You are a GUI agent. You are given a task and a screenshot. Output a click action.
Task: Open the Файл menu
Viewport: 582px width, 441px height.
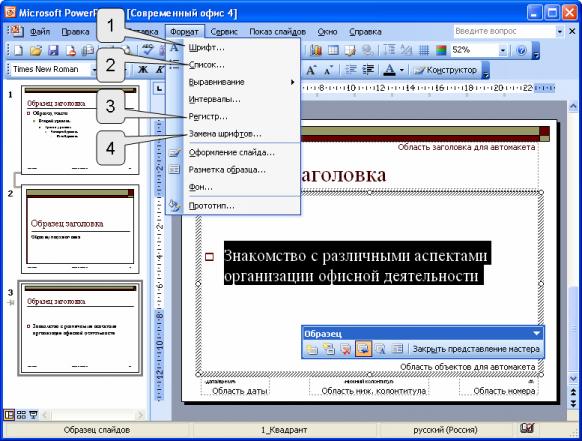coord(40,32)
